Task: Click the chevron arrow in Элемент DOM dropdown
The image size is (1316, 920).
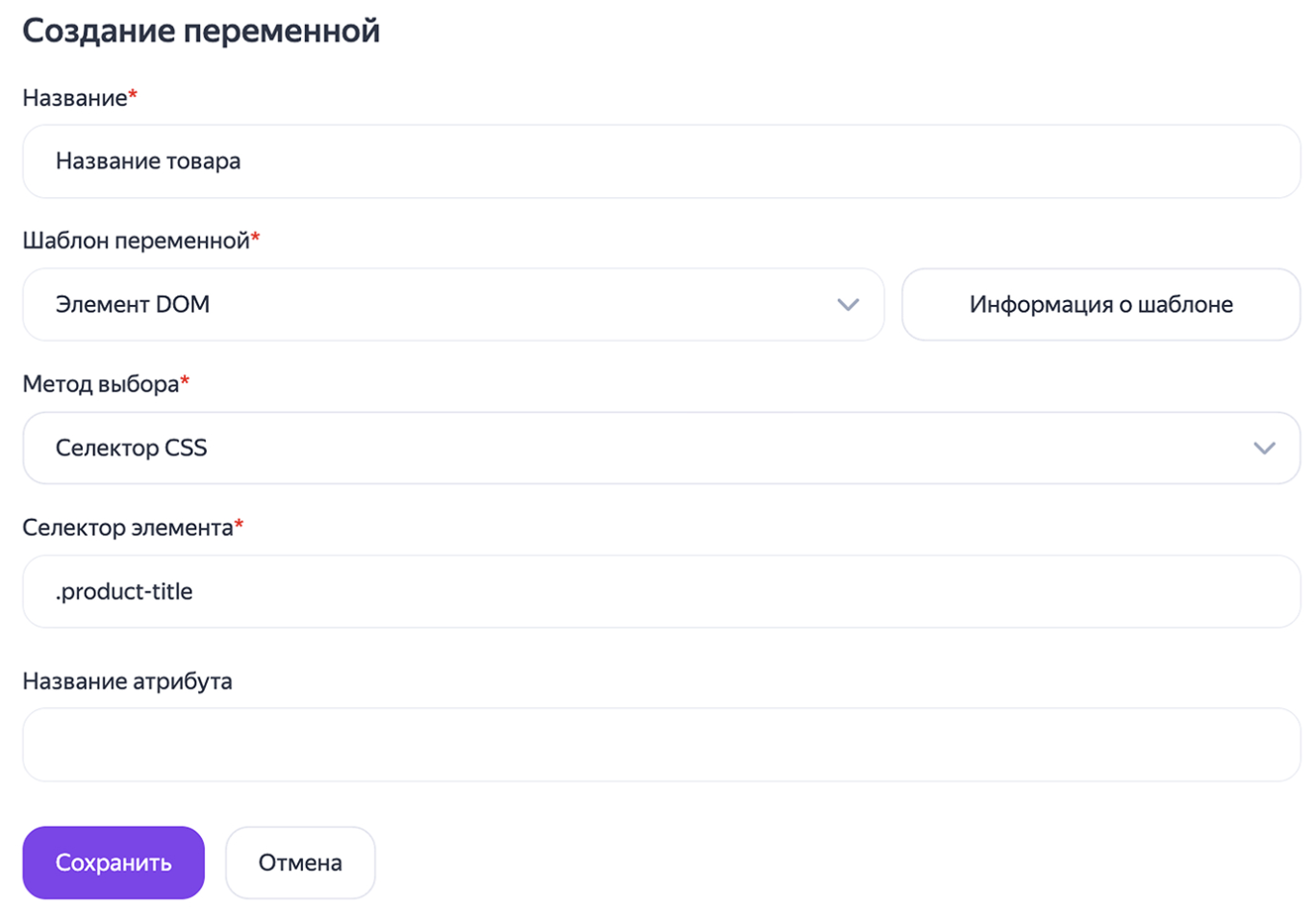Action: 848,305
